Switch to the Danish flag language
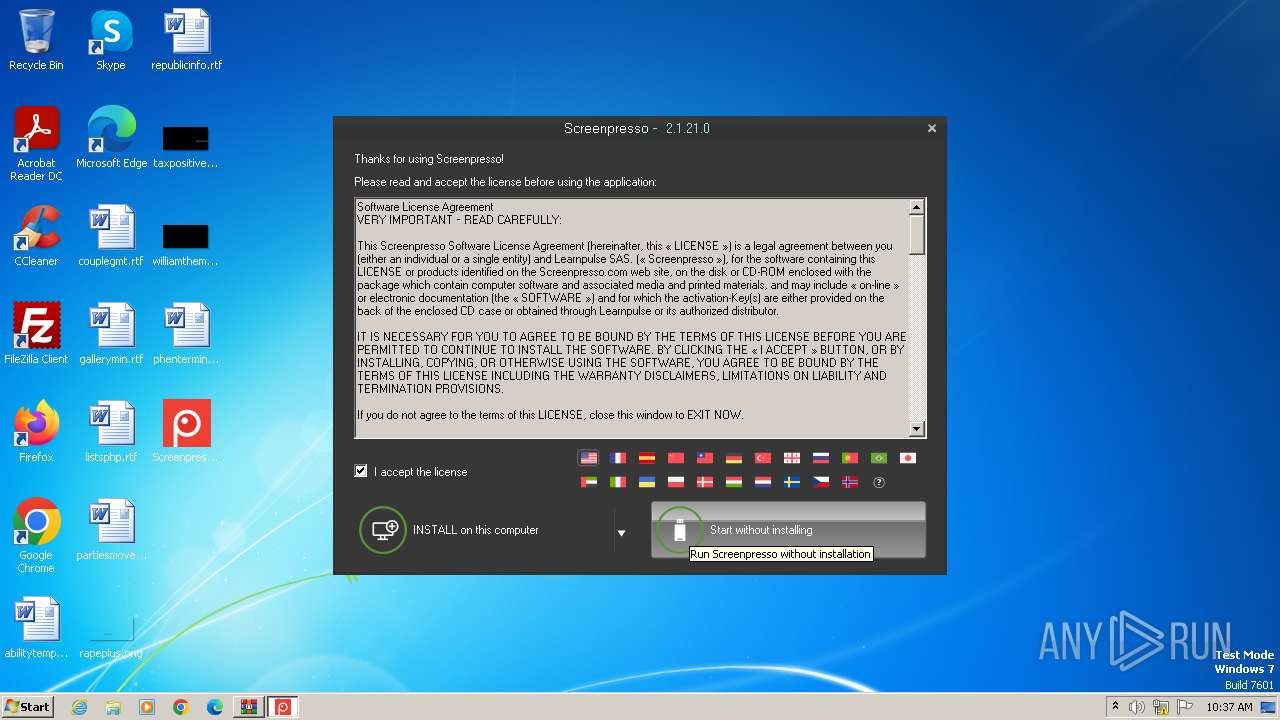The height and width of the screenshot is (720, 1280). (705, 482)
